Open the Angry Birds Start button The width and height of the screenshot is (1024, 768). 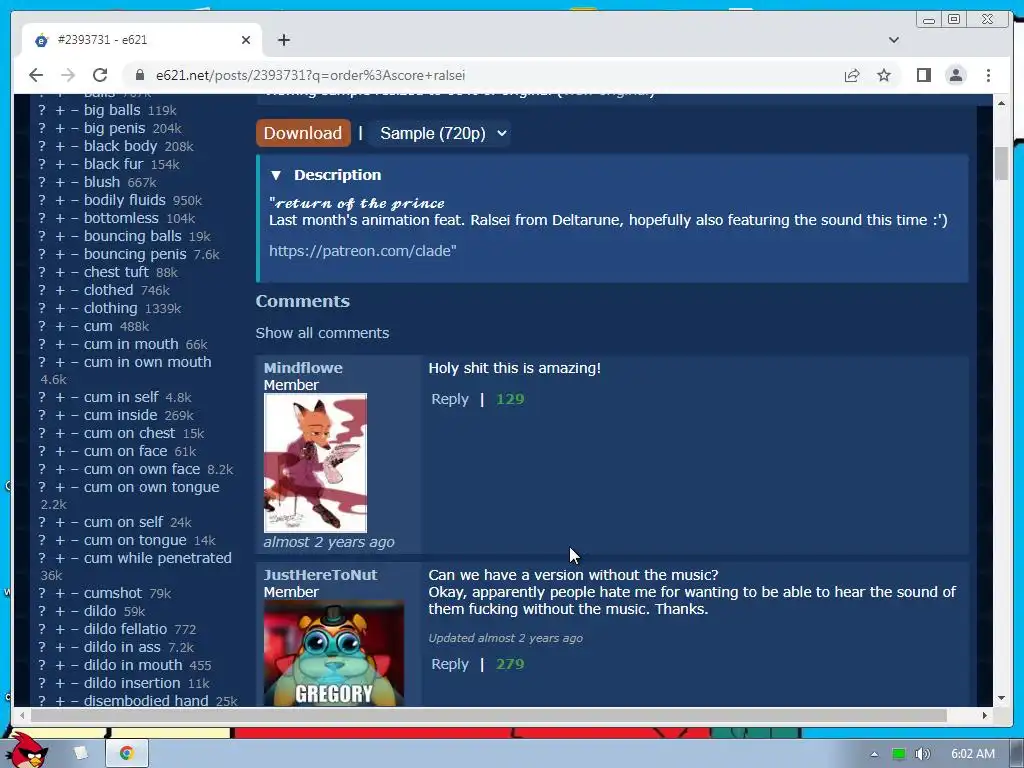pos(26,751)
